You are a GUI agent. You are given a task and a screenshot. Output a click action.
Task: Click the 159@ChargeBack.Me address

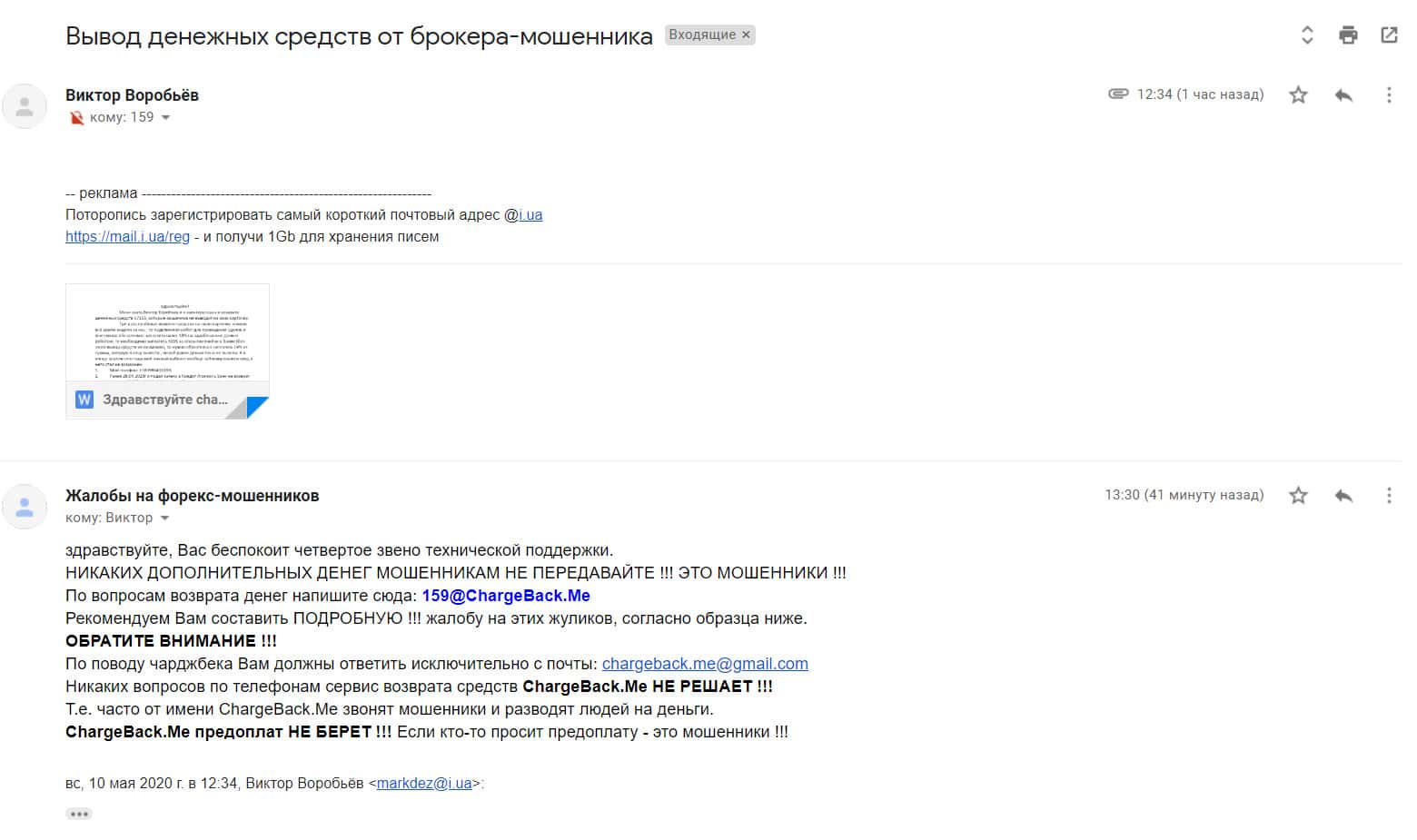pos(506,596)
